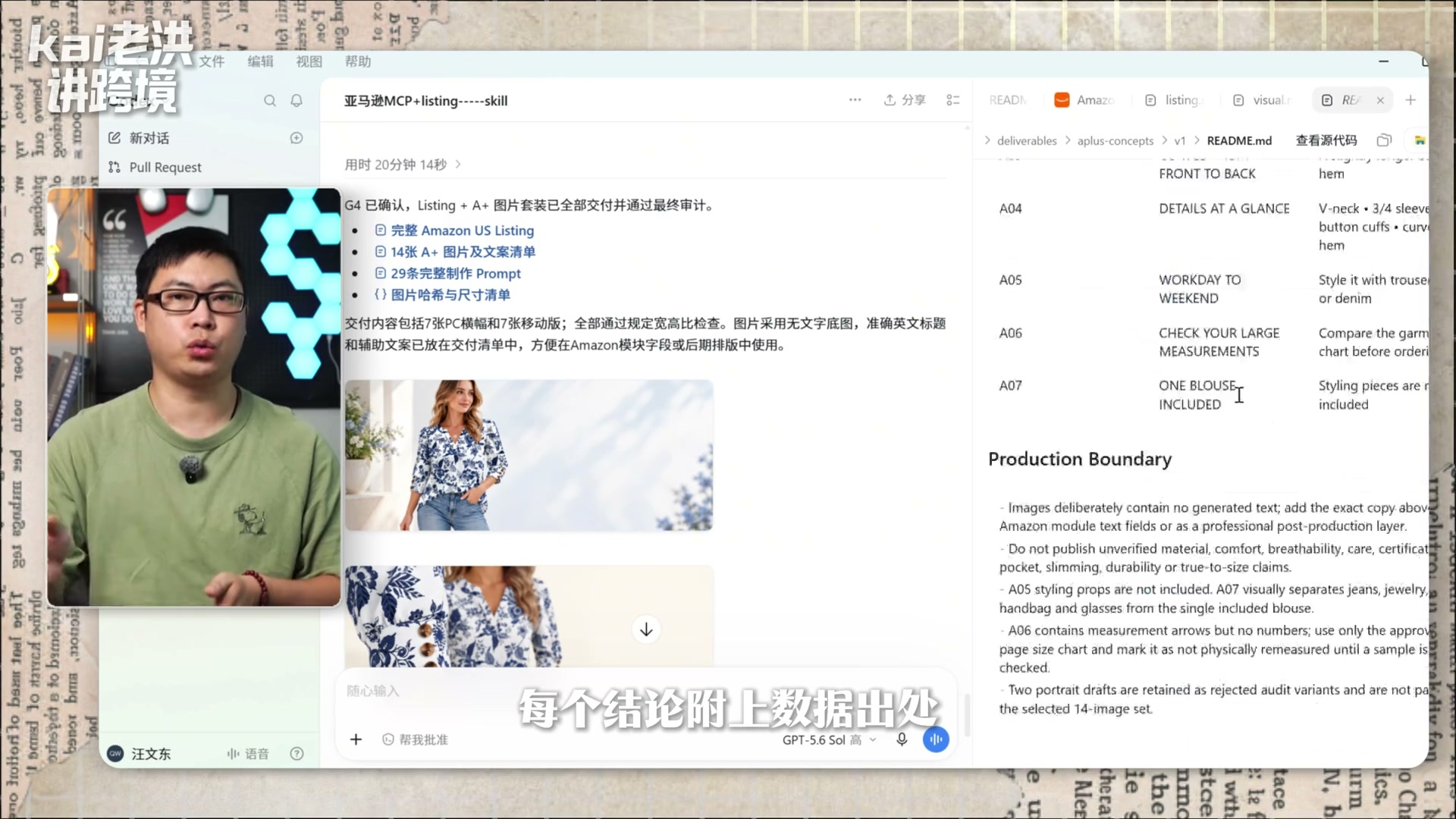
Task: Open the 14张 A+ 图片及文案清单 link
Action: tap(456, 252)
